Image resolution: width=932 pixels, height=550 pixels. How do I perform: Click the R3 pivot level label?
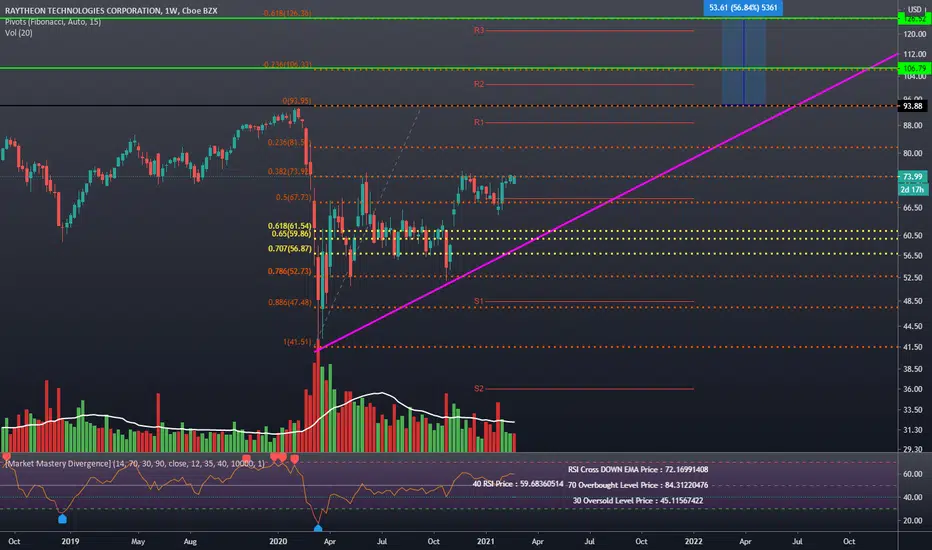pyautogui.click(x=479, y=30)
